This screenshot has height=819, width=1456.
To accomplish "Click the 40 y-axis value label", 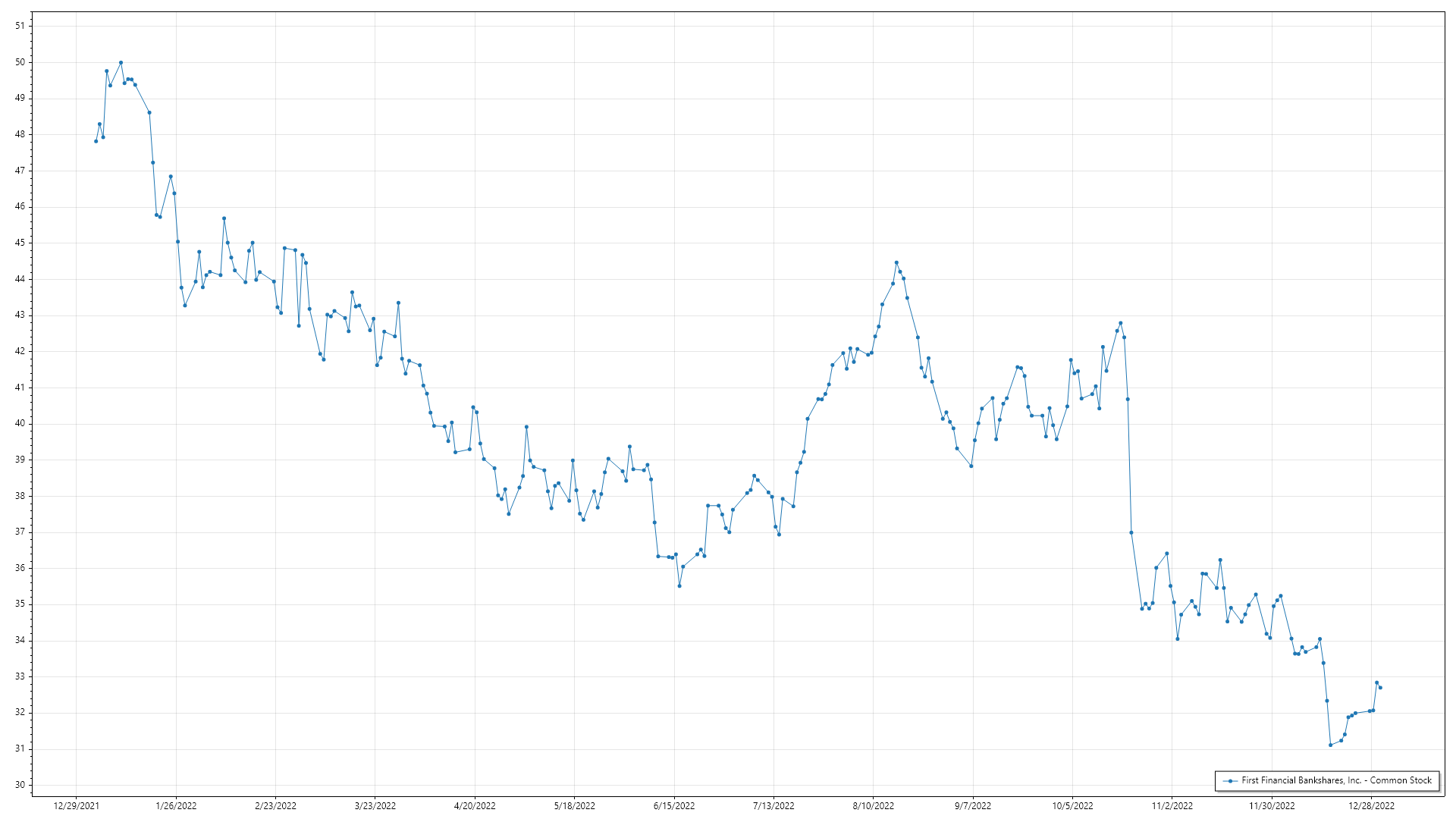I will pos(20,423).
